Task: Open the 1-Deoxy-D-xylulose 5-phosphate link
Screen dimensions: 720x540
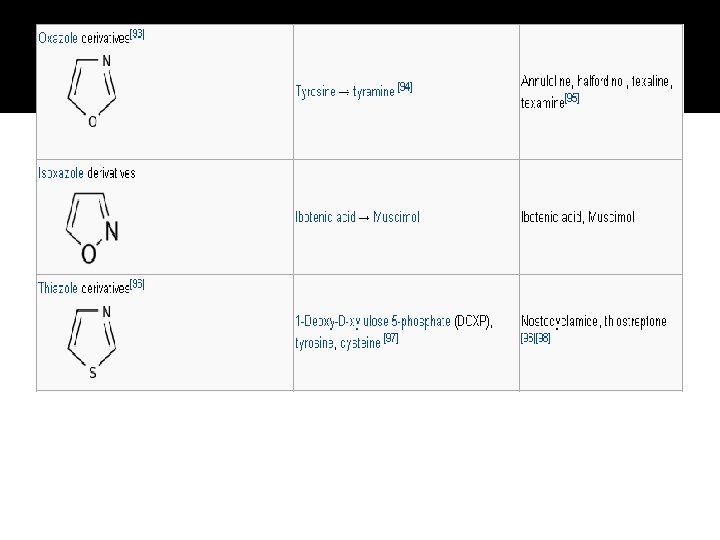Action: coord(373,321)
